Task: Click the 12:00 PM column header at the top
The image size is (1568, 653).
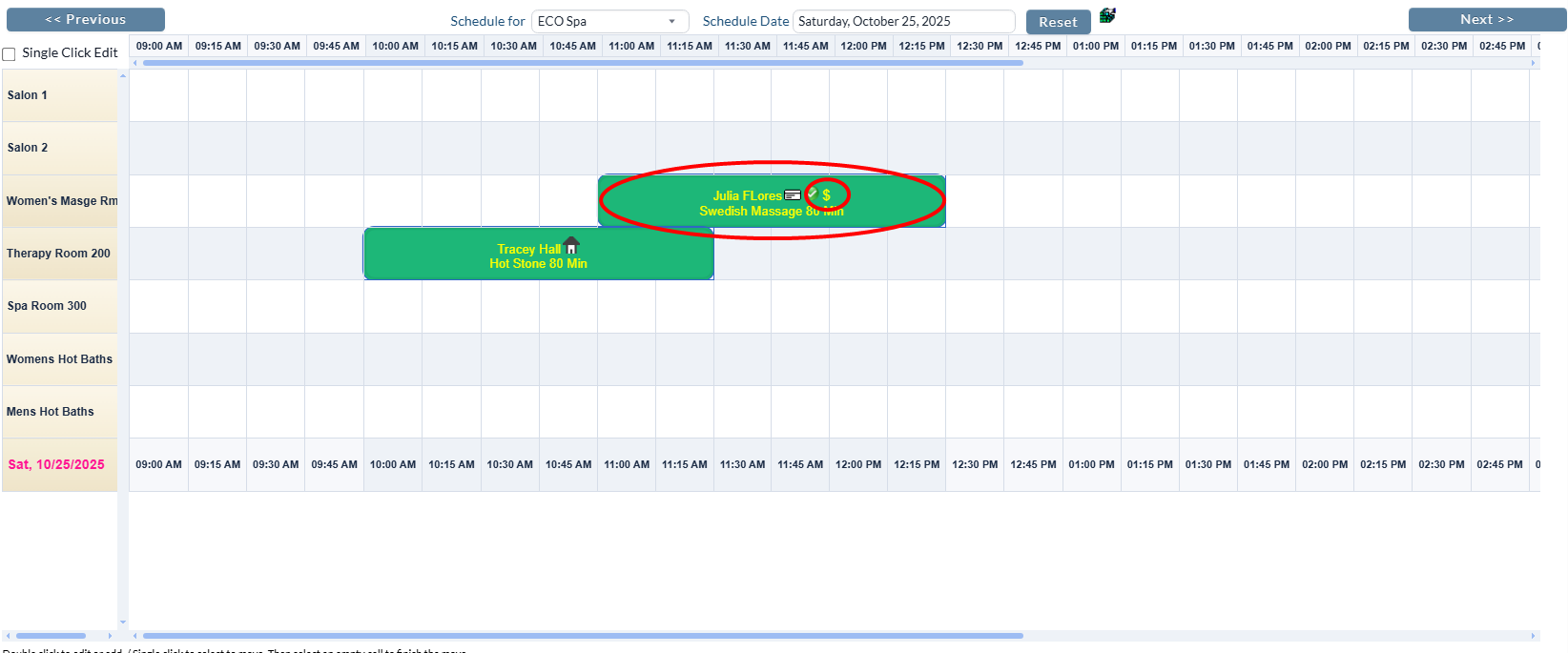Action: pos(863,46)
